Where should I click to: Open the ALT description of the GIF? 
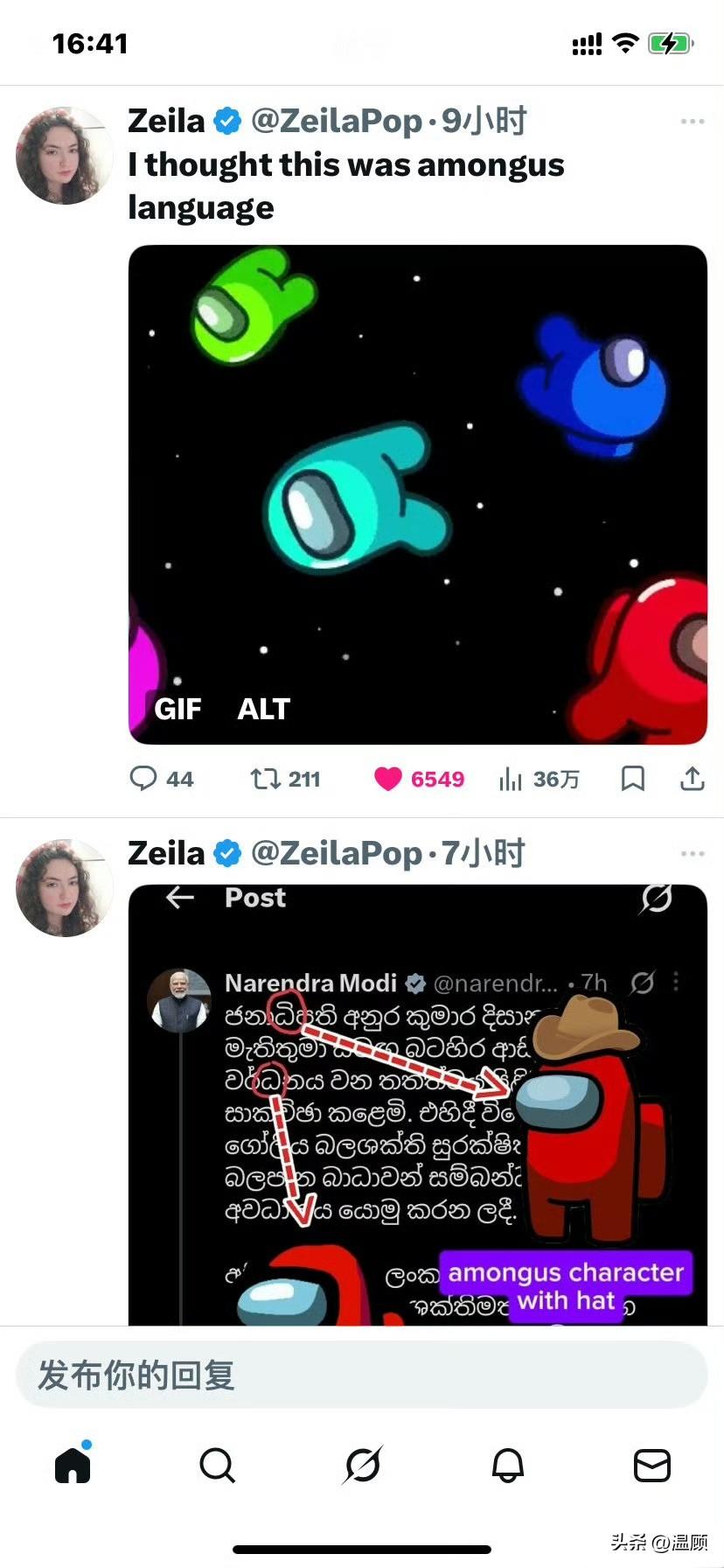click(263, 709)
